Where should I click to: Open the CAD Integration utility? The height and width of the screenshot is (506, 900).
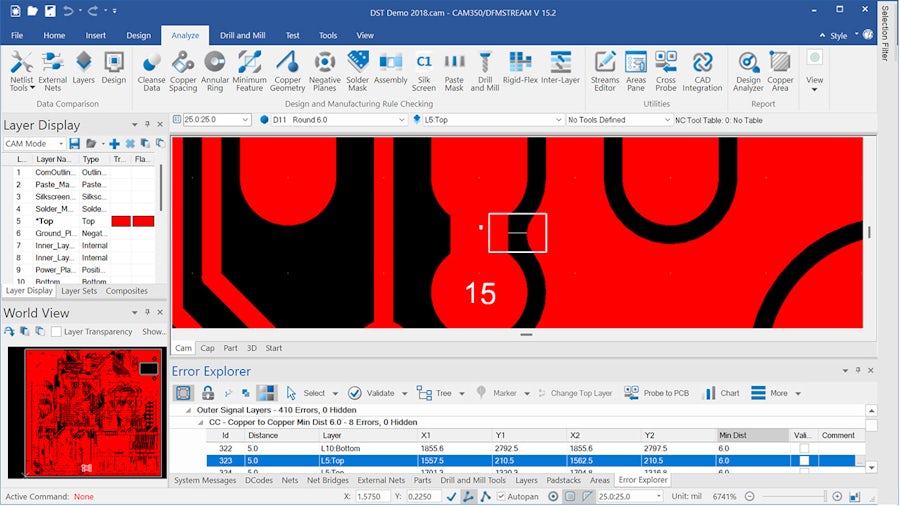[x=702, y=71]
